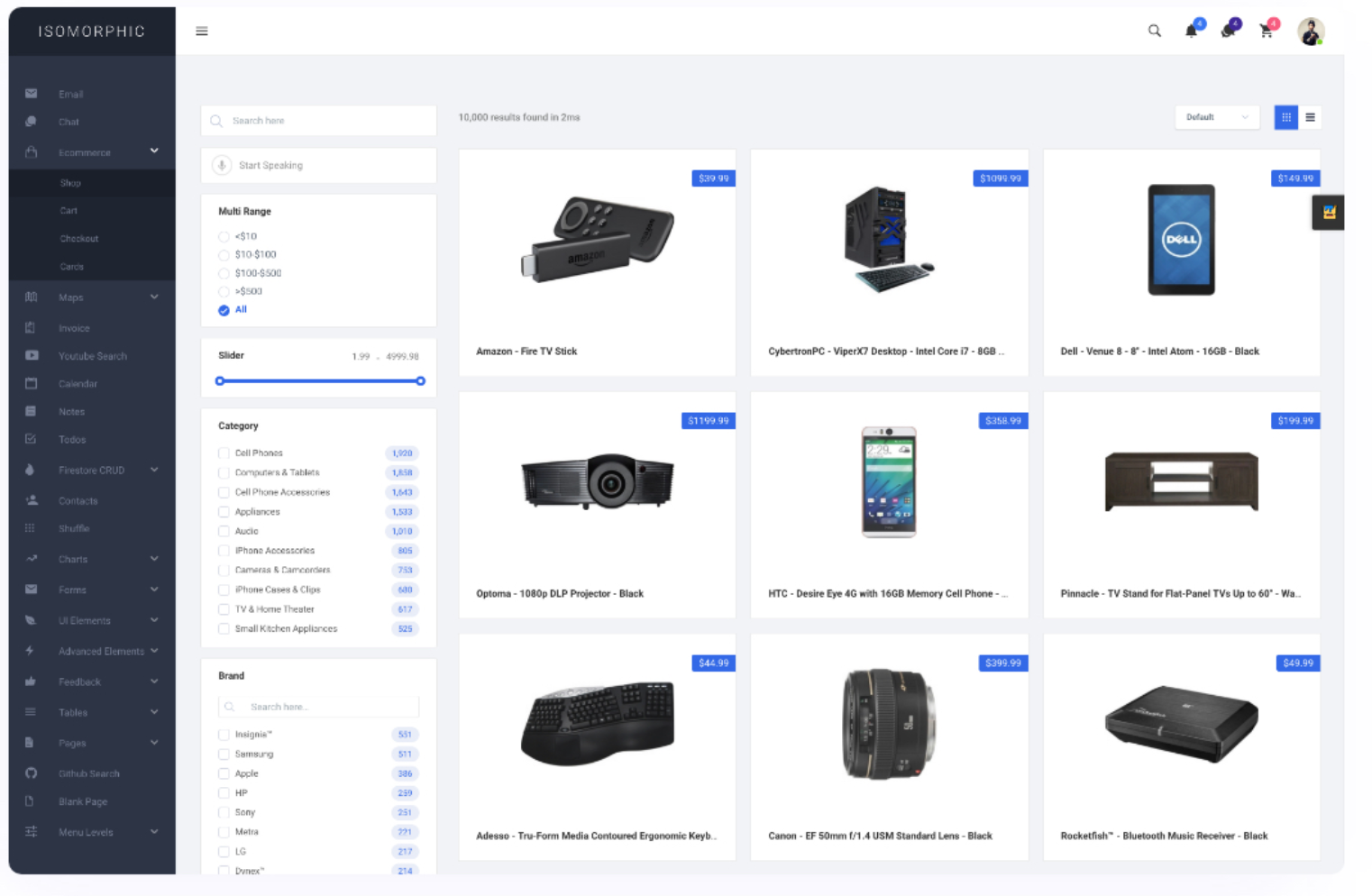1372x896 pixels.
Task: Click the Invoice icon in sidebar
Action: [31, 328]
